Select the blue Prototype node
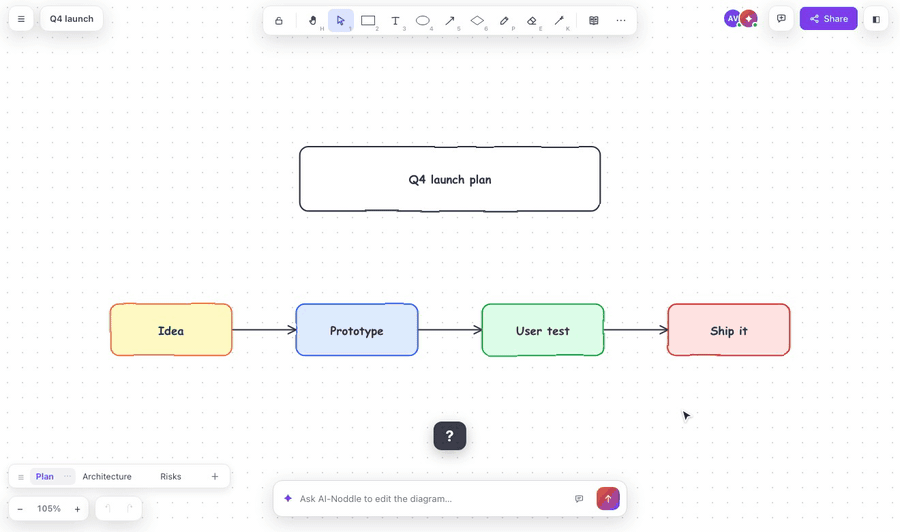The width and height of the screenshot is (900, 532). click(357, 330)
